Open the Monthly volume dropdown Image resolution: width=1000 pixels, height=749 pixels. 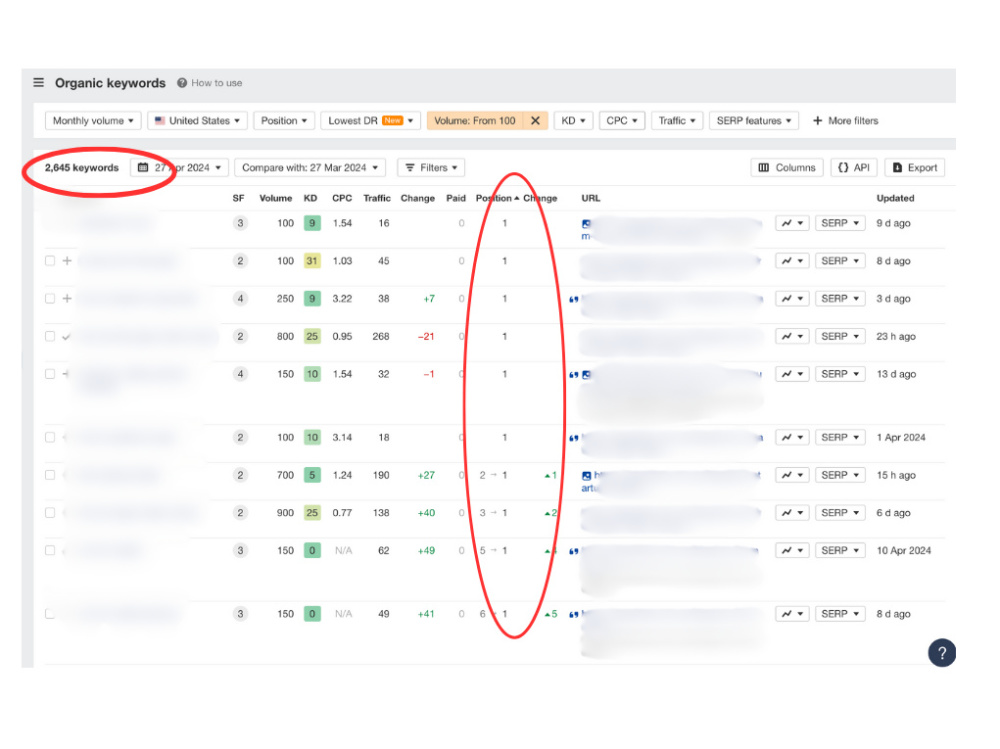[x=93, y=121]
